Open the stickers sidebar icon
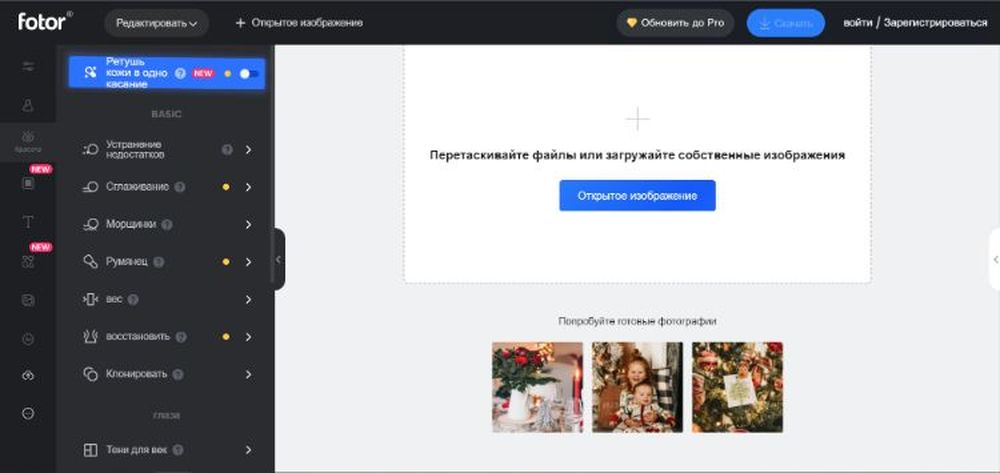 click(x=28, y=300)
